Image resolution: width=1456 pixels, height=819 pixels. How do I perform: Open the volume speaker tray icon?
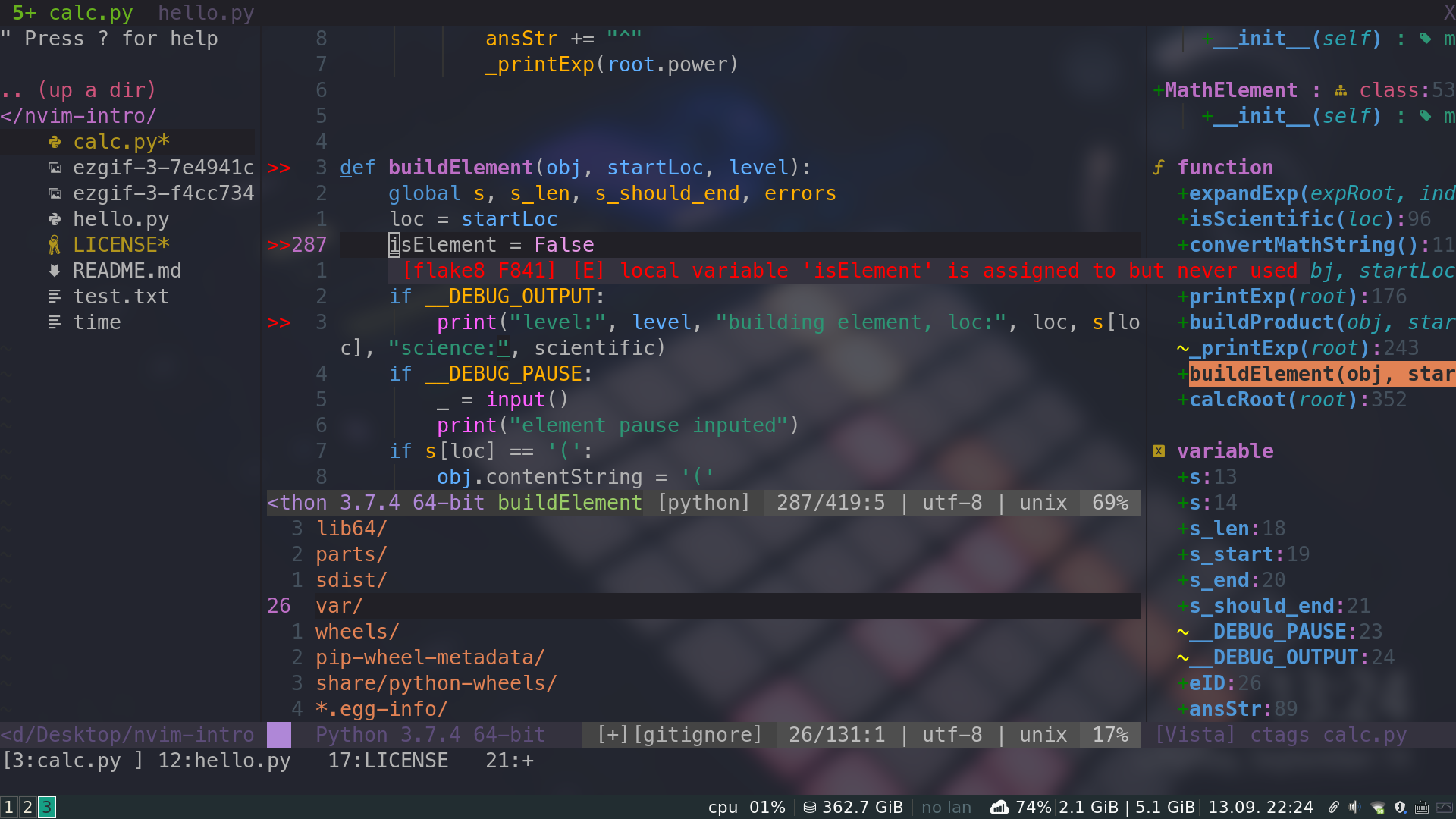coord(1355,808)
